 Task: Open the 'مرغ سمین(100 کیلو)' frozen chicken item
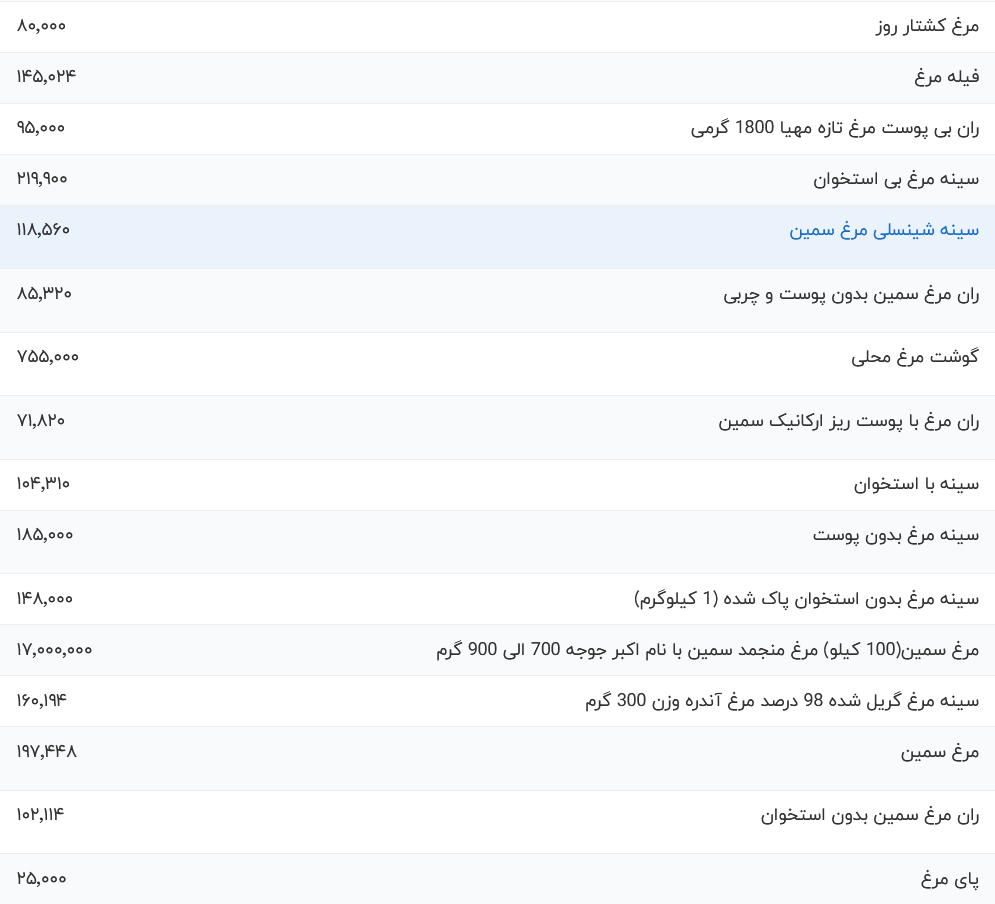pos(707,650)
